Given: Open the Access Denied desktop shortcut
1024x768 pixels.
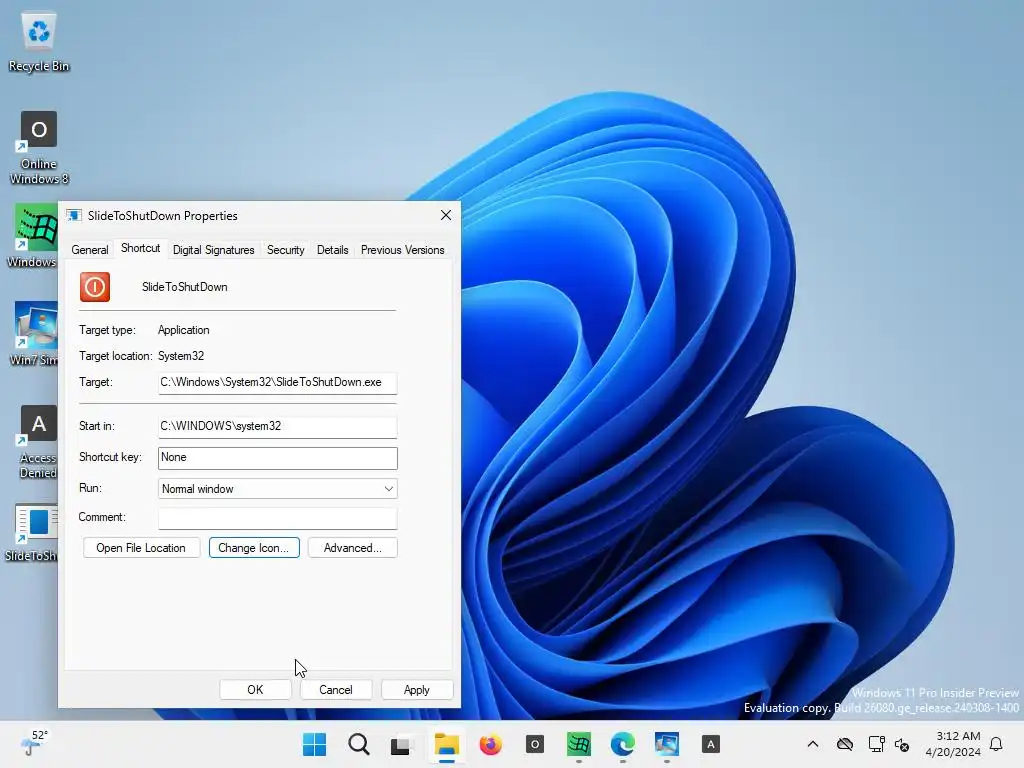Looking at the screenshot, I should (x=37, y=442).
